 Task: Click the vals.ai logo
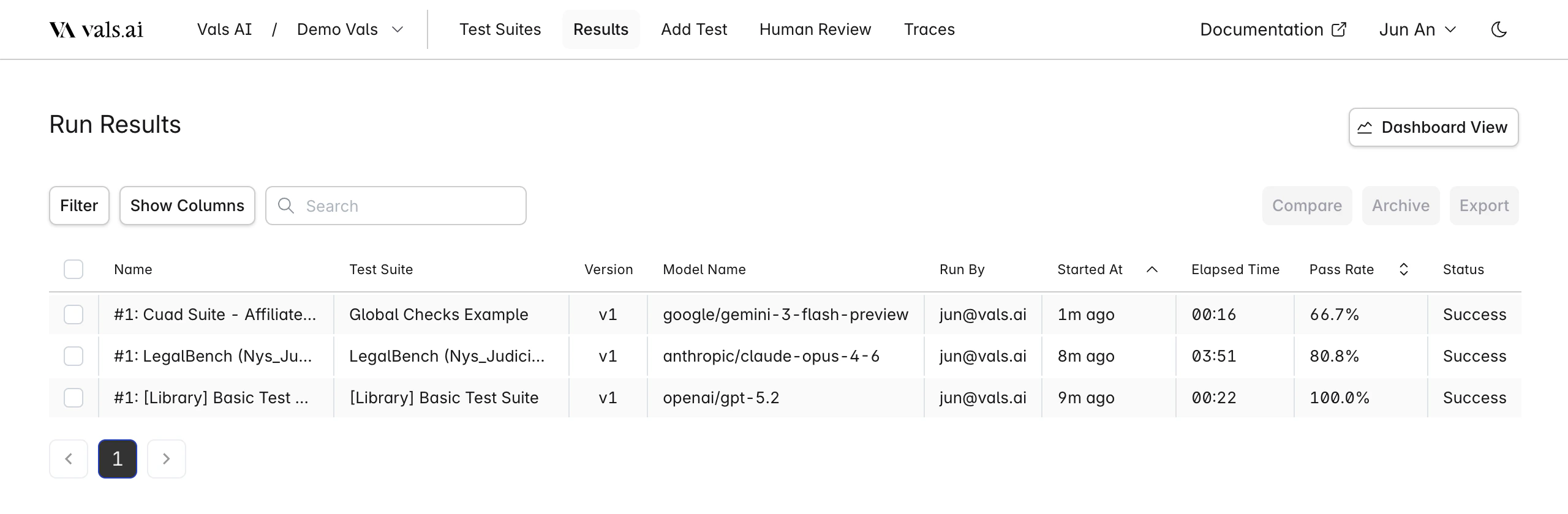tap(96, 29)
